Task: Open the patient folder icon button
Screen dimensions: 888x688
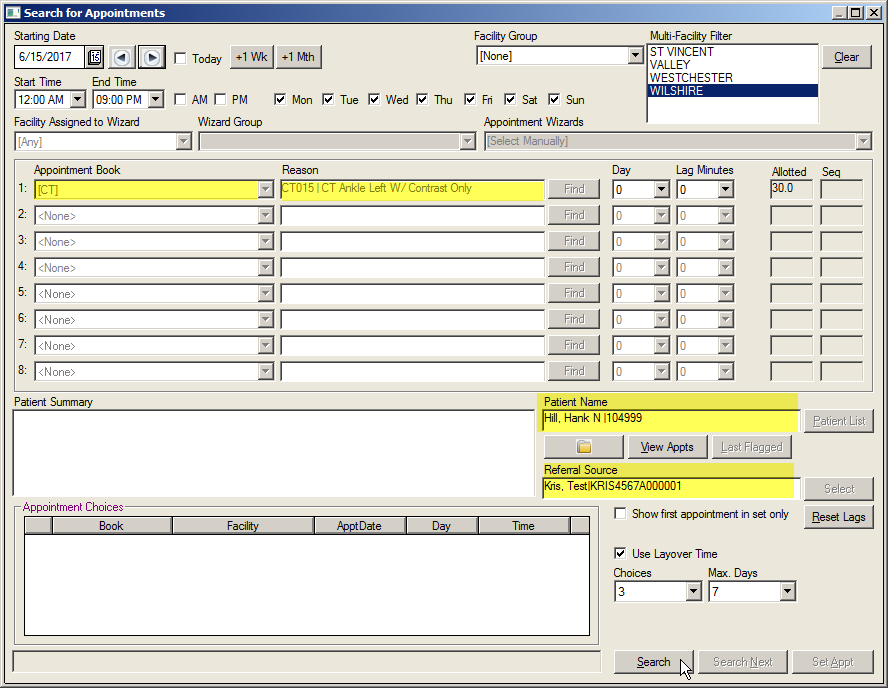Action: [584, 447]
